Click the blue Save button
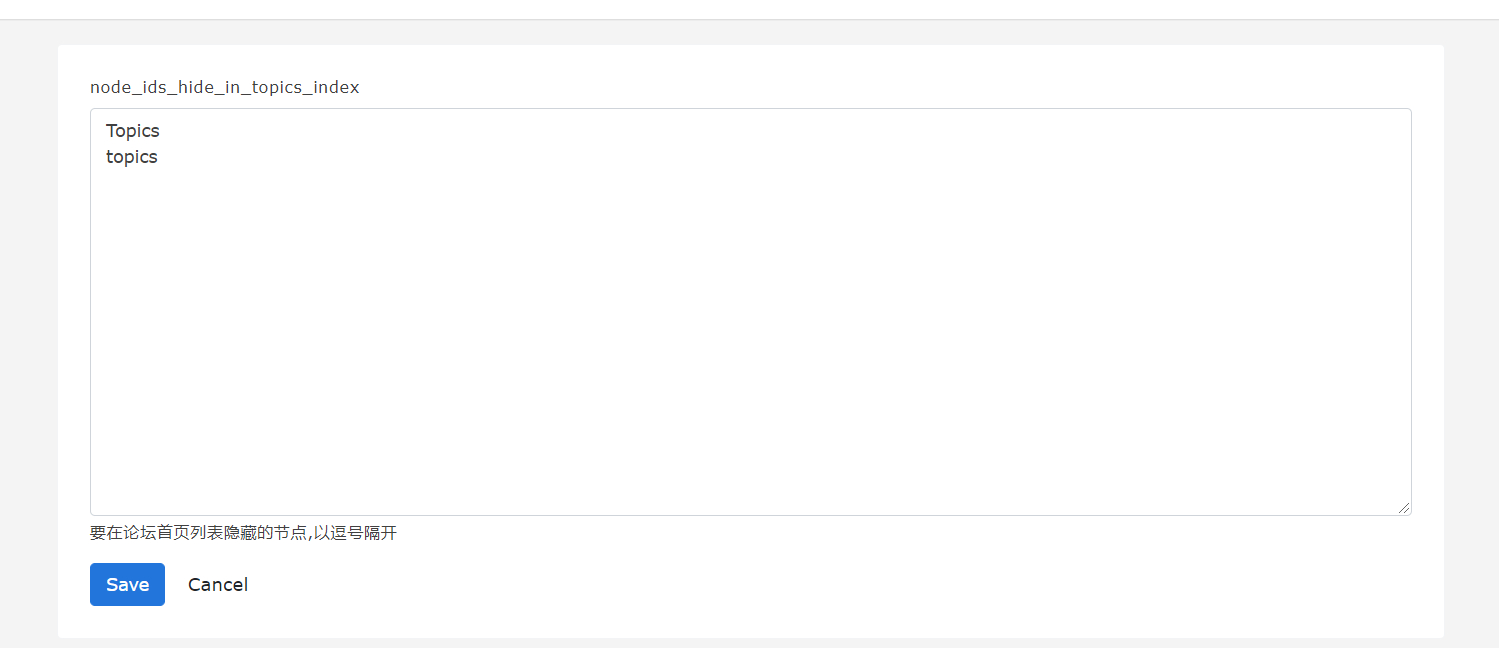Image resolution: width=1499 pixels, height=648 pixels. (x=127, y=584)
